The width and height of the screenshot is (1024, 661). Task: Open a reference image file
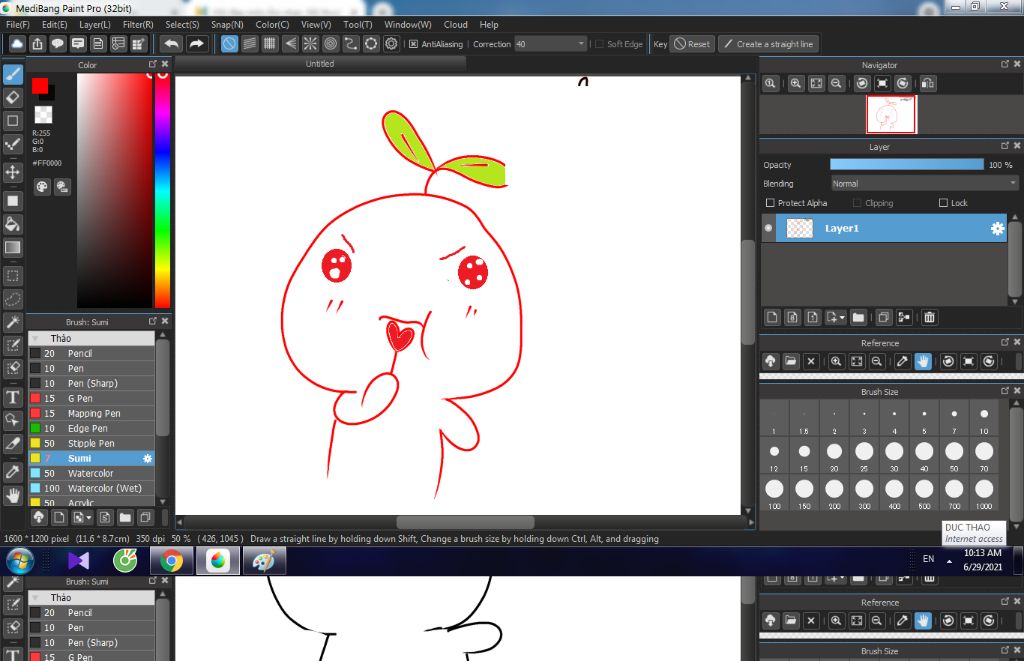coord(791,361)
